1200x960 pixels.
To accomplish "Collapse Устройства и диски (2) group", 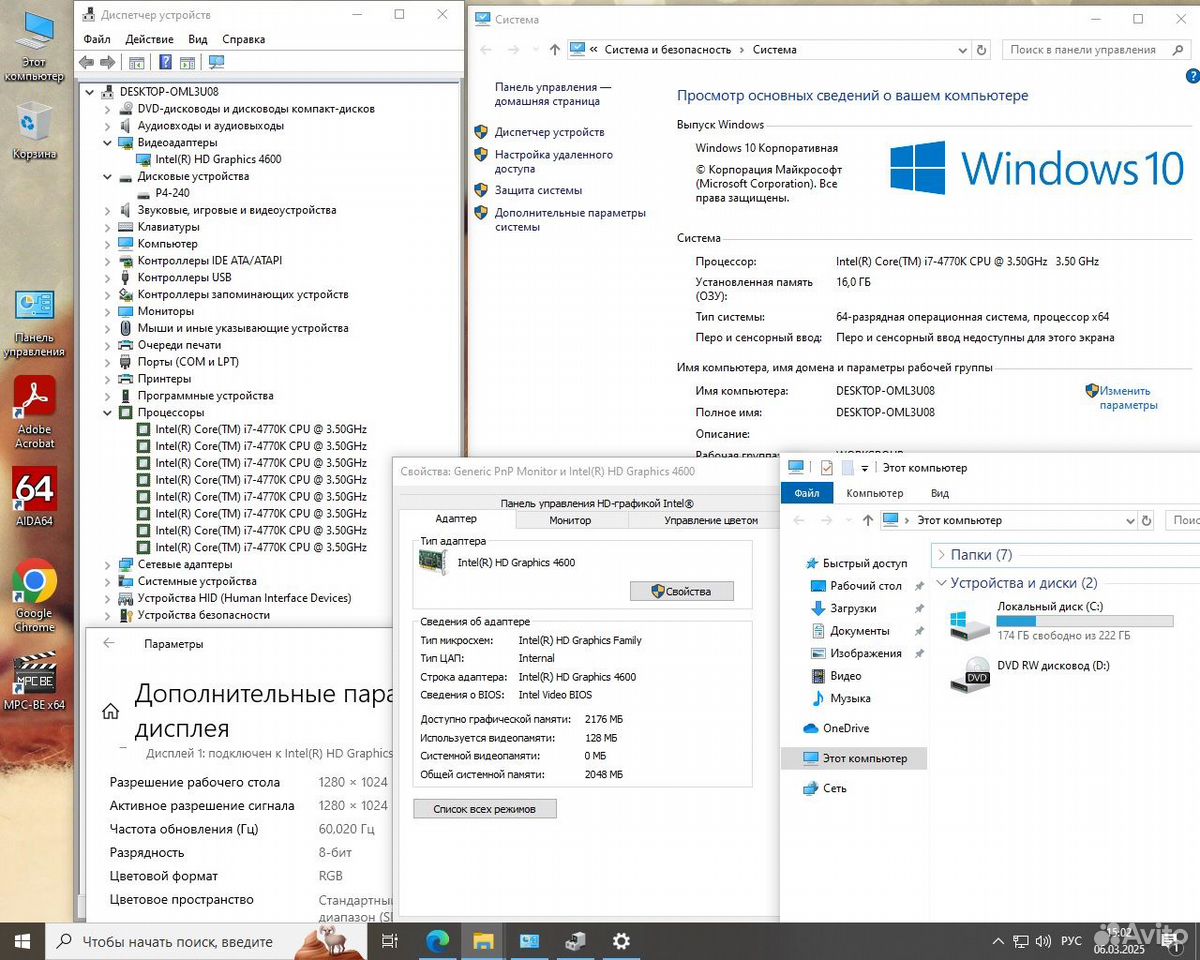I will 941,583.
